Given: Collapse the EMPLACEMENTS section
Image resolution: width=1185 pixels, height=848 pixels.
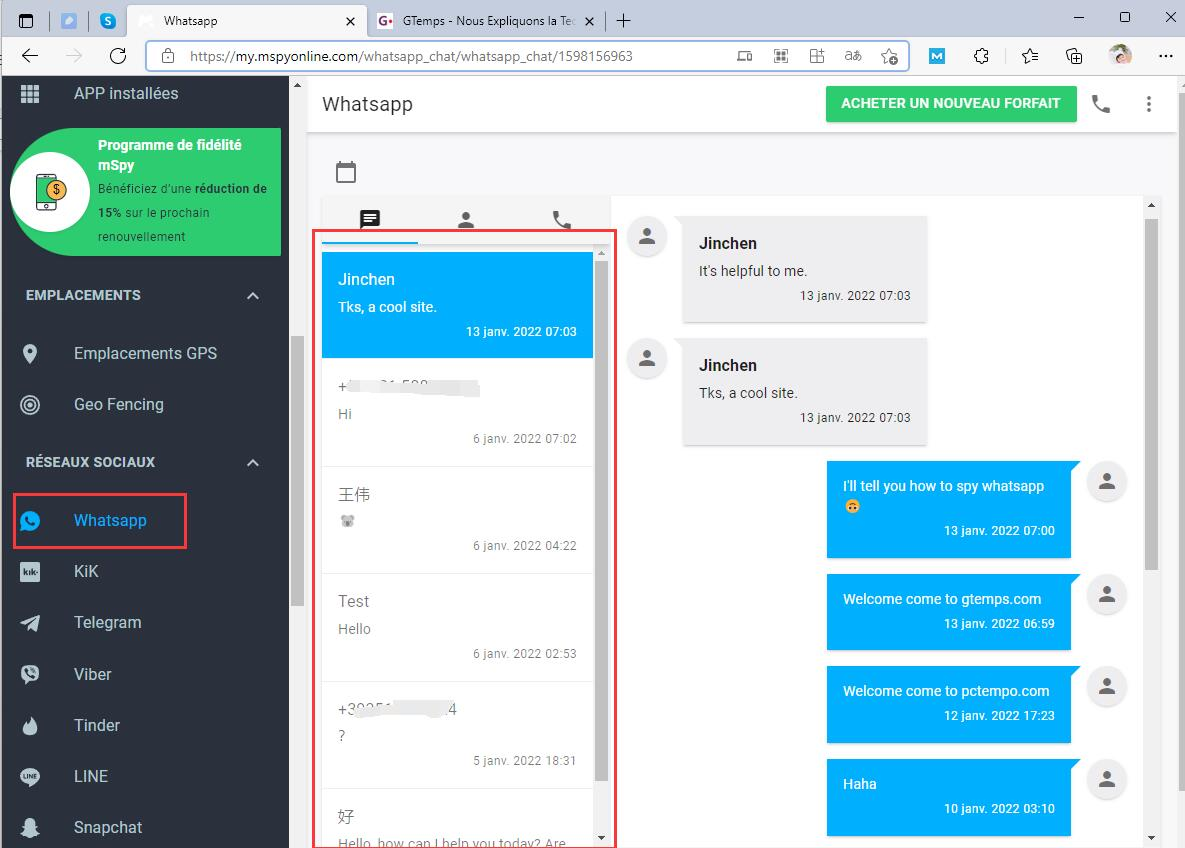Looking at the screenshot, I should [x=253, y=296].
